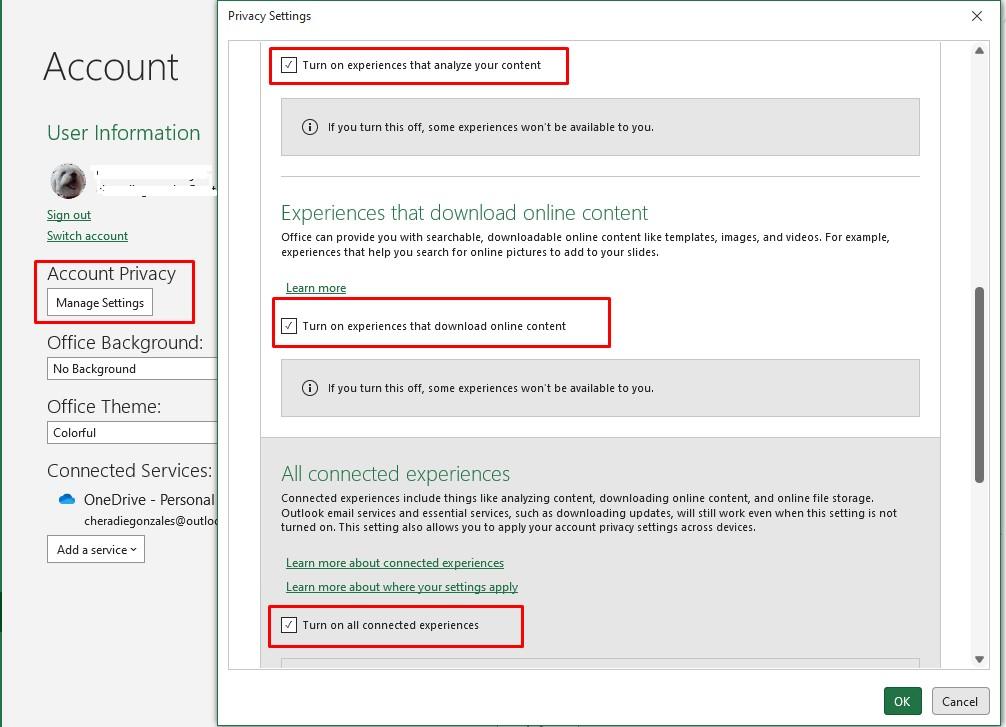Screen dimensions: 1006x727
Task: Uncheck experiences that analyze your content
Action: pyautogui.click(x=289, y=65)
